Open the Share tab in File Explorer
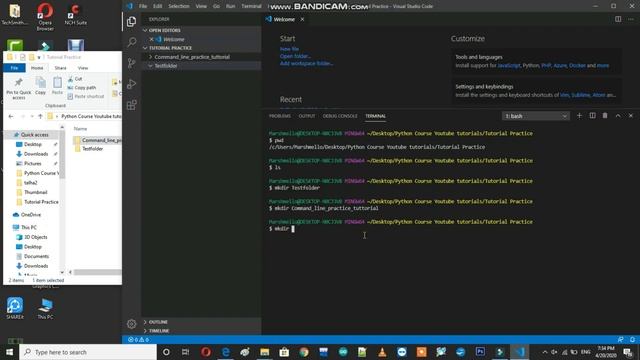Screen dimensions: 640x360 pyautogui.click(x=60, y=68)
